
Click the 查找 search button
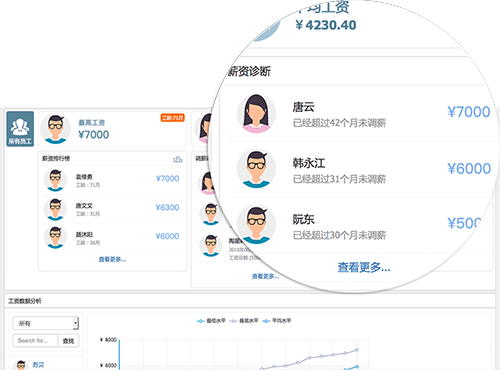(68, 341)
